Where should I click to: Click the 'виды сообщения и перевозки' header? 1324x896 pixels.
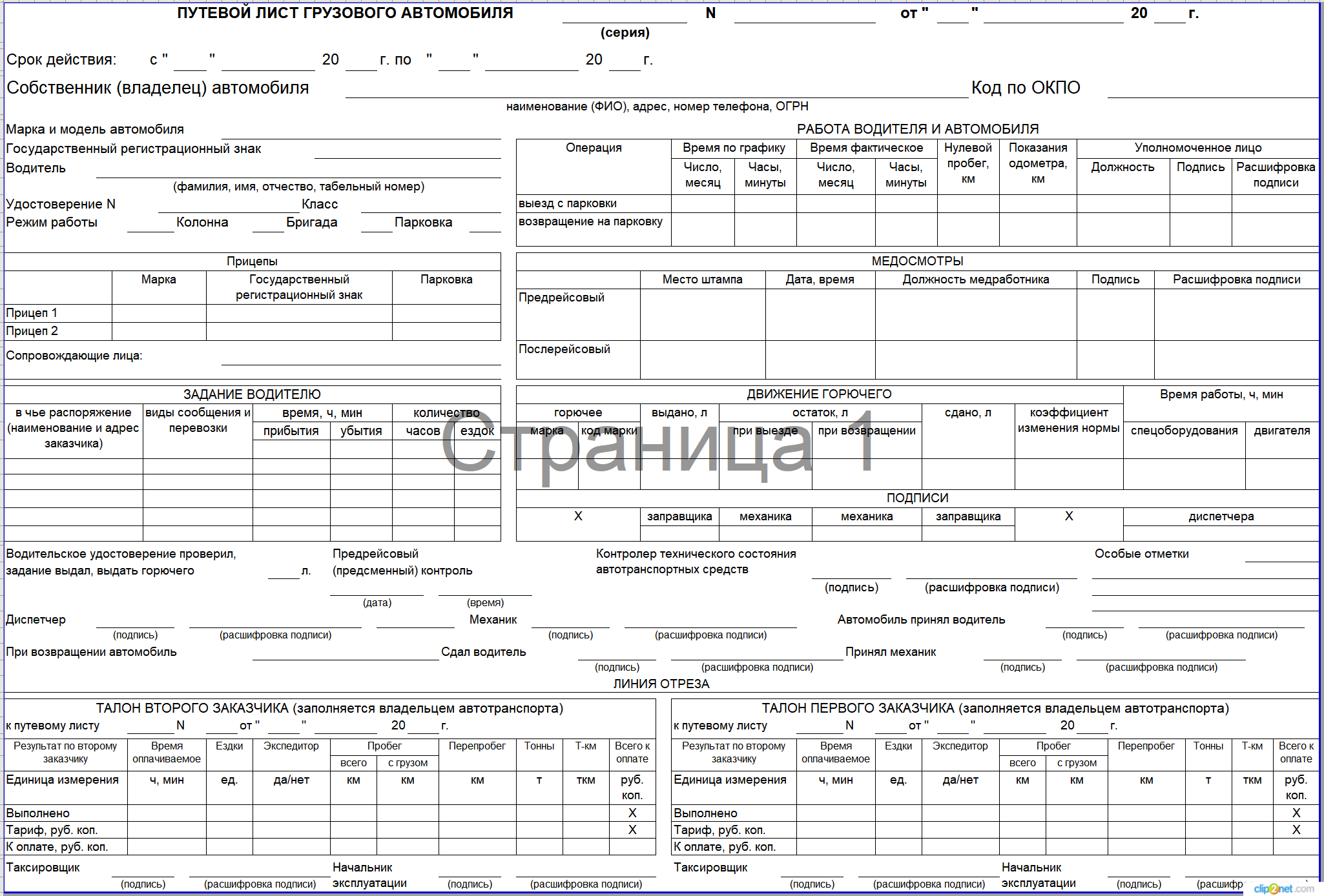point(198,420)
